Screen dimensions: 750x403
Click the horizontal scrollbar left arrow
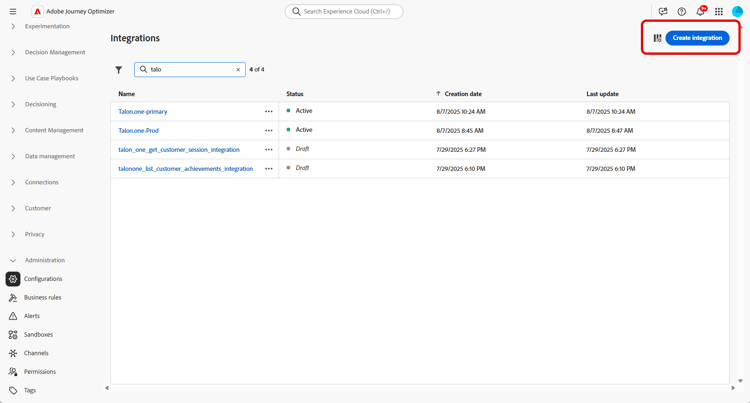pyautogui.click(x=107, y=388)
